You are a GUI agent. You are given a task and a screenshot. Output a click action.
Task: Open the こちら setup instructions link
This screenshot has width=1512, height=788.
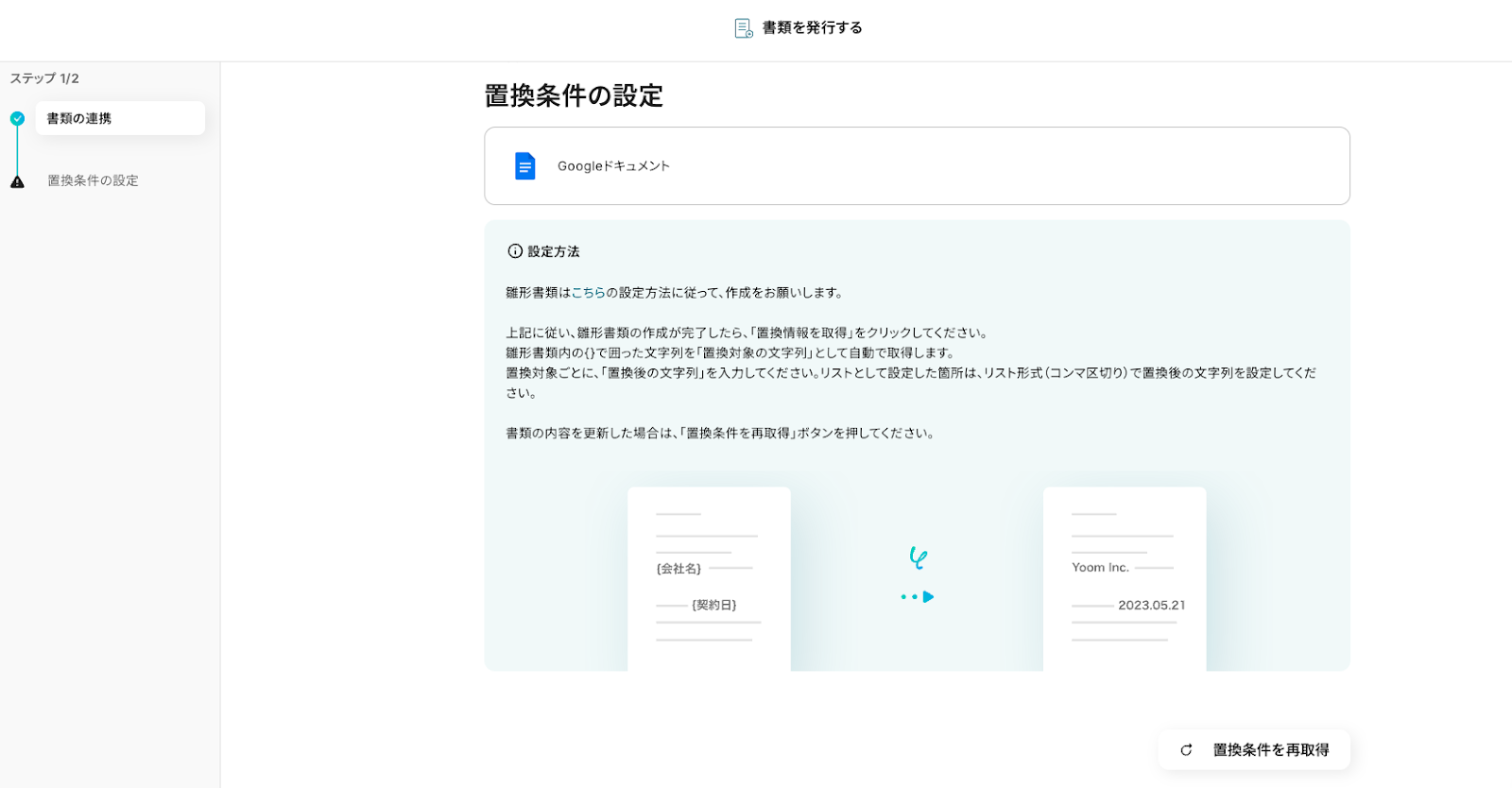pos(588,293)
